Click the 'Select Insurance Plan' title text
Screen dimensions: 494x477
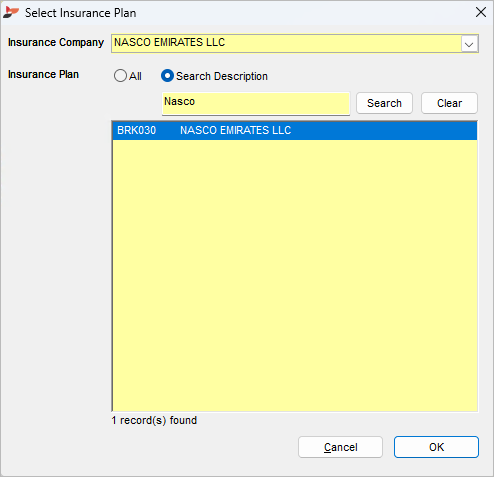[80, 13]
